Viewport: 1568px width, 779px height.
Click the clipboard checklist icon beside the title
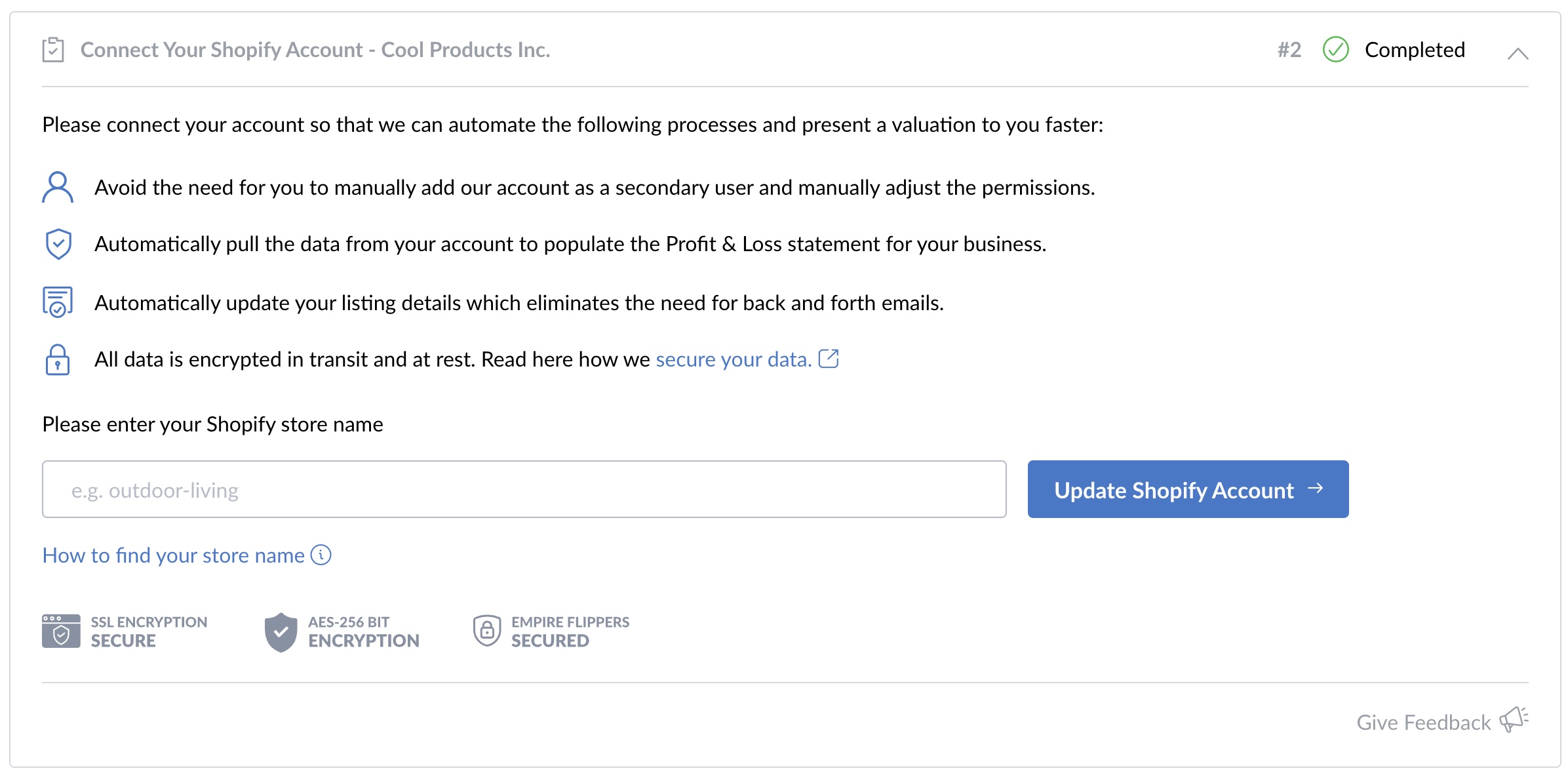pos(53,50)
